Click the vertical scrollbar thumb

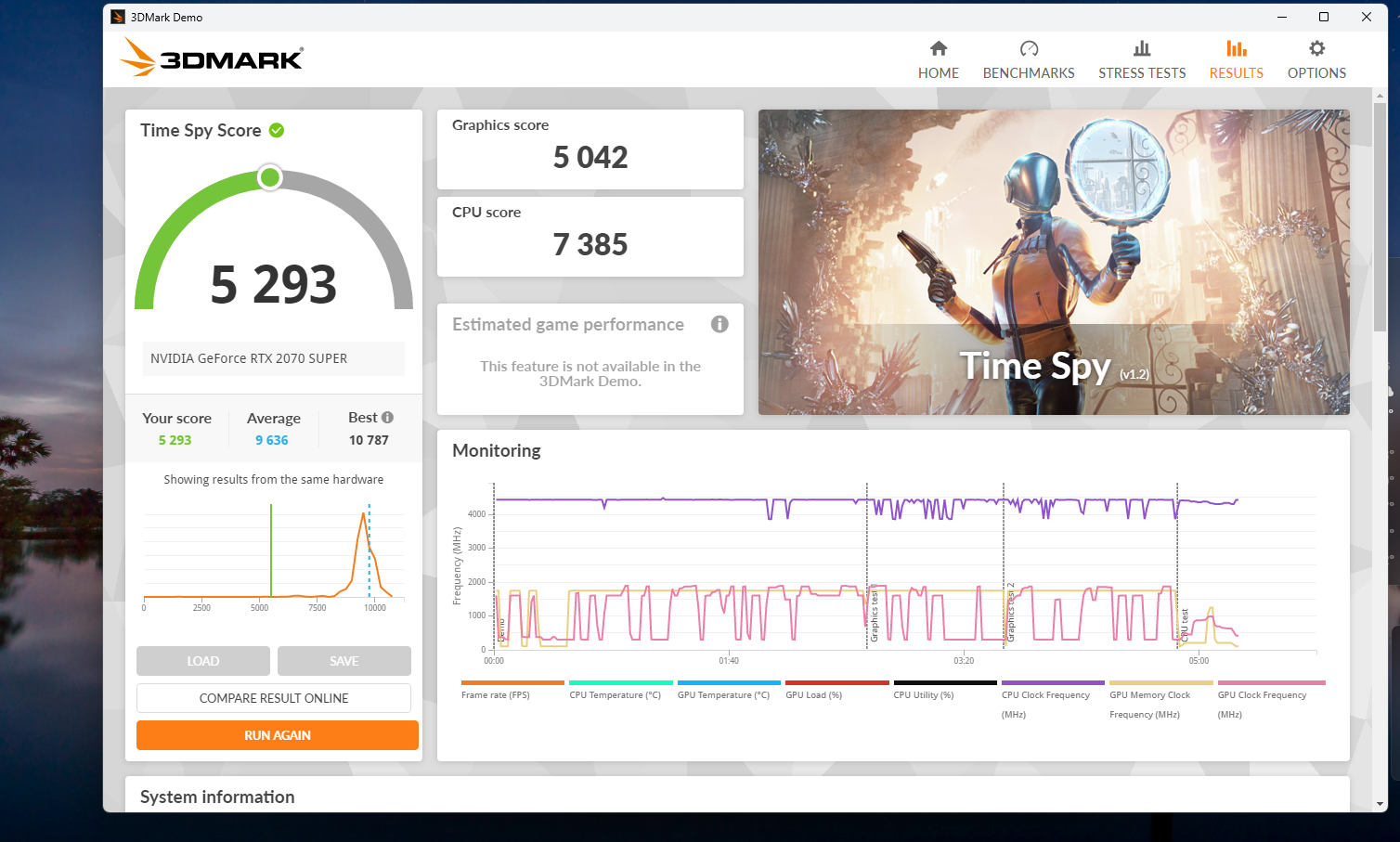coord(1381,218)
